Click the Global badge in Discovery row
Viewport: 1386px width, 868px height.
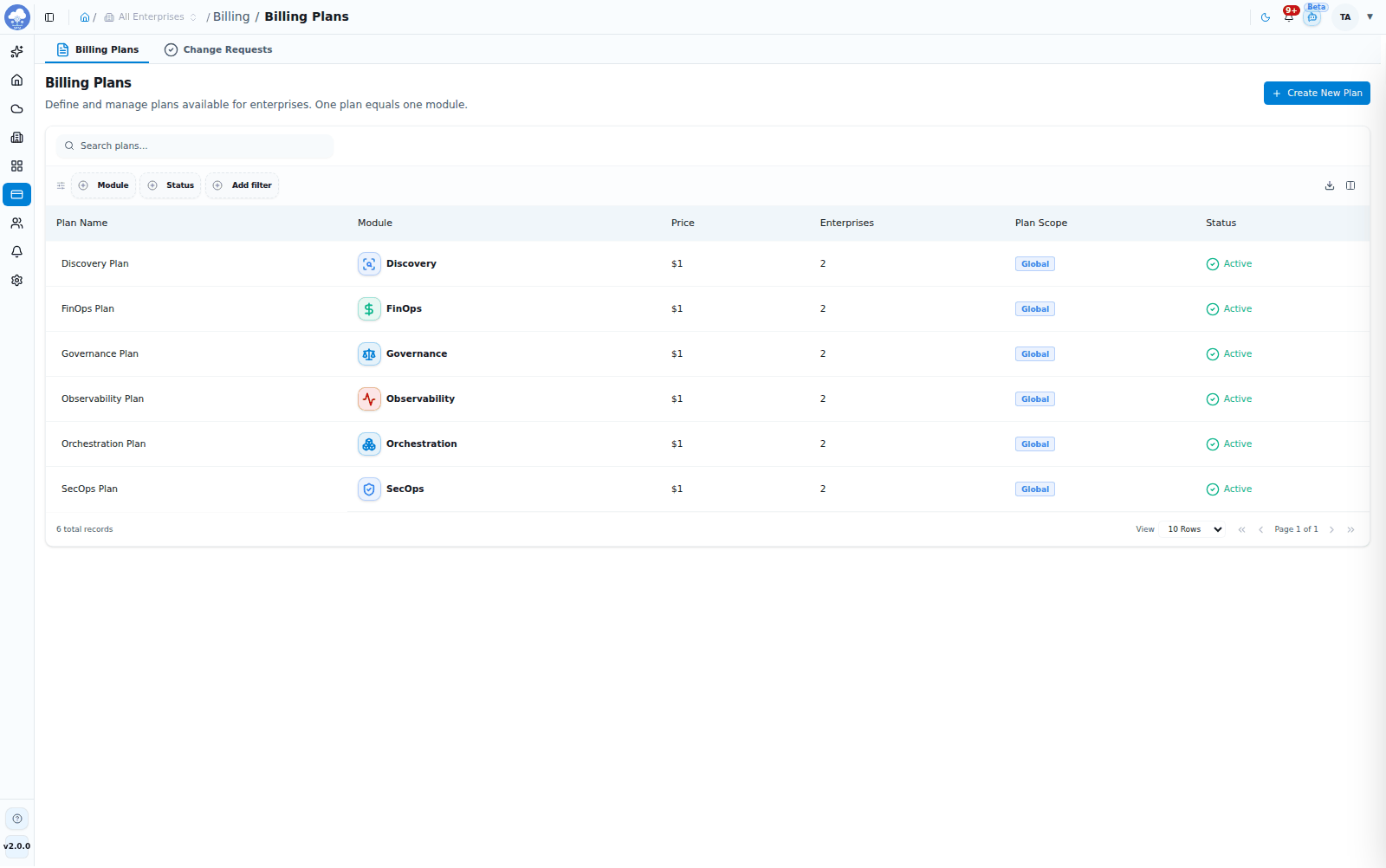coord(1035,264)
